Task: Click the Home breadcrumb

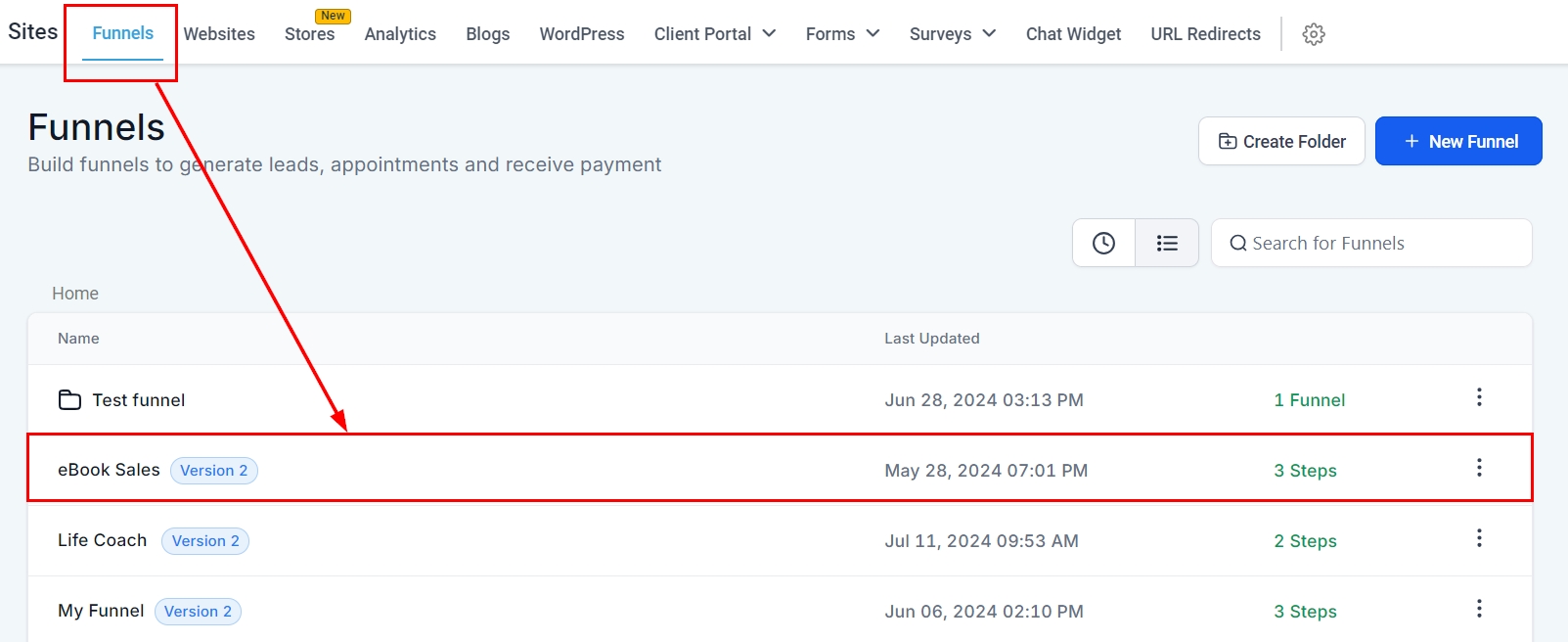Action: (75, 294)
